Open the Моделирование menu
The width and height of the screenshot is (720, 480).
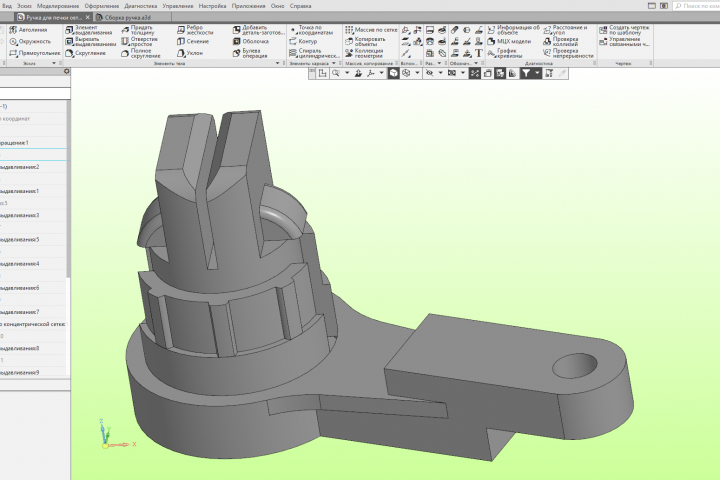click(58, 5)
